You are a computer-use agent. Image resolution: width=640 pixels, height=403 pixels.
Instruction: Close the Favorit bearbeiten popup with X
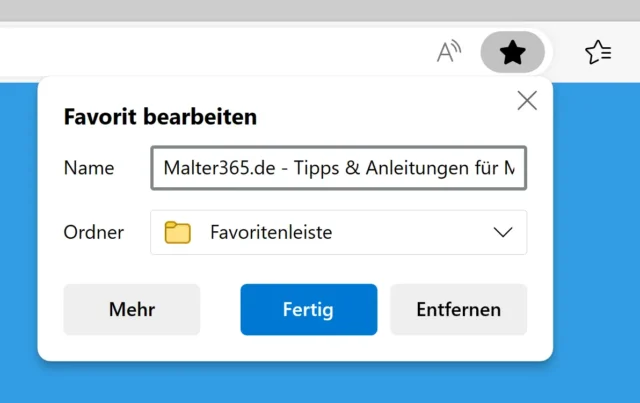(526, 100)
